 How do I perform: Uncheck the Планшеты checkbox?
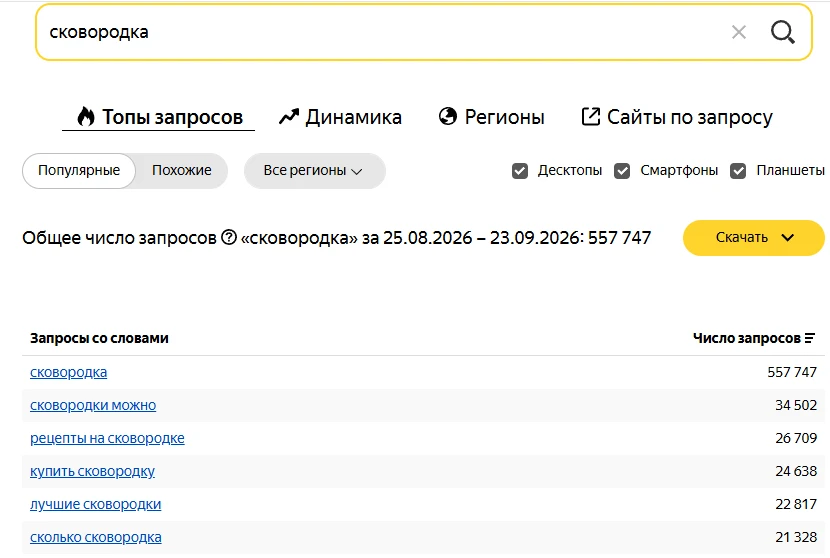point(738,171)
